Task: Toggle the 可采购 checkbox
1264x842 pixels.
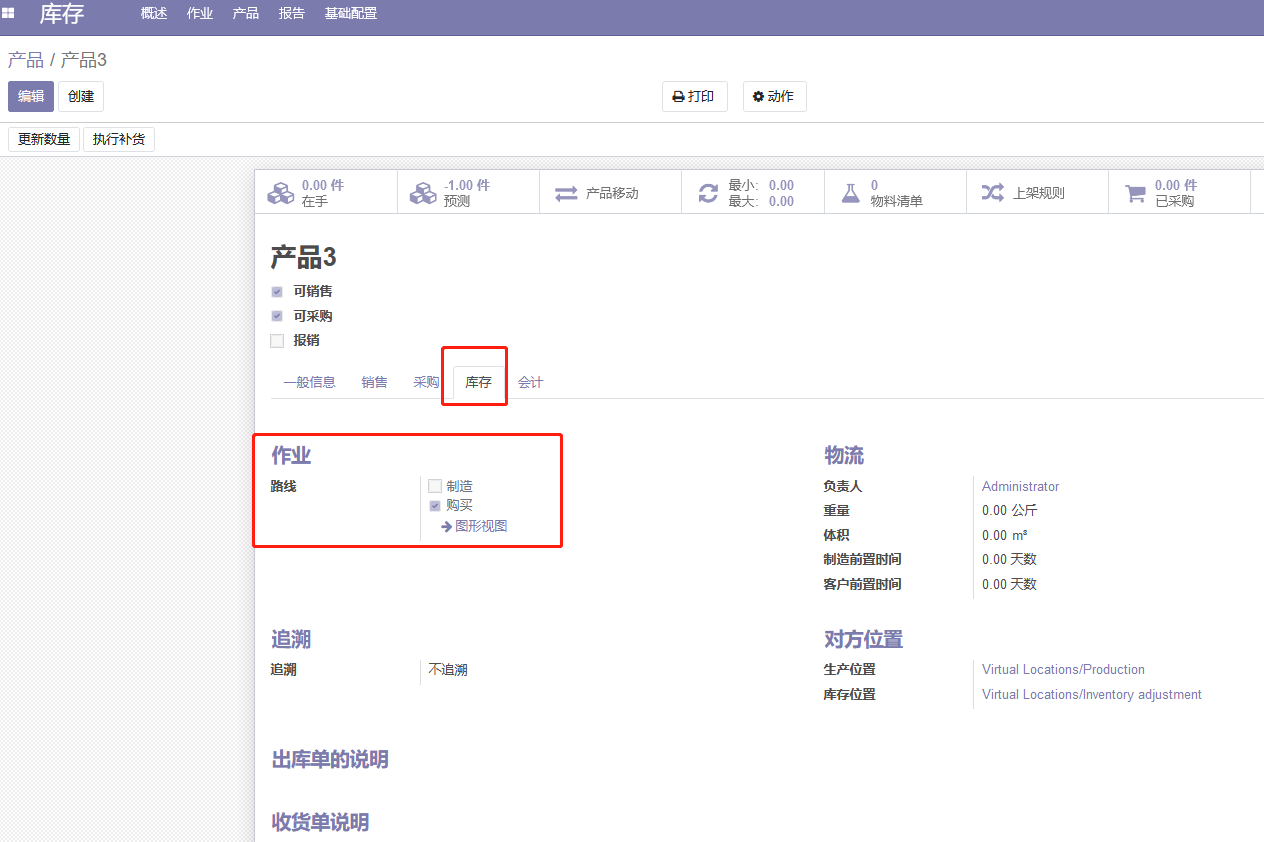Action: [277, 316]
